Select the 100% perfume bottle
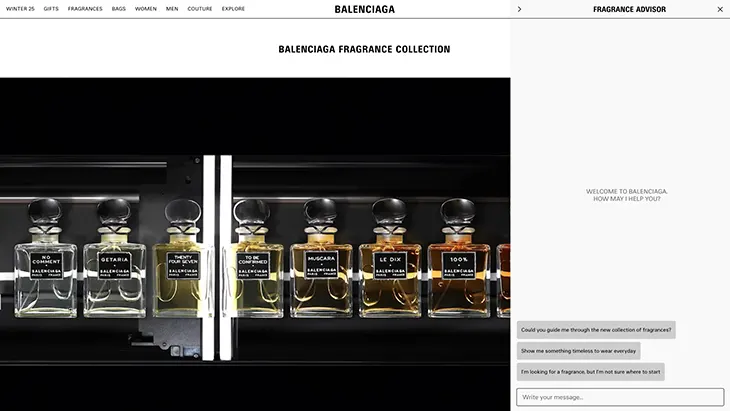 459,259
